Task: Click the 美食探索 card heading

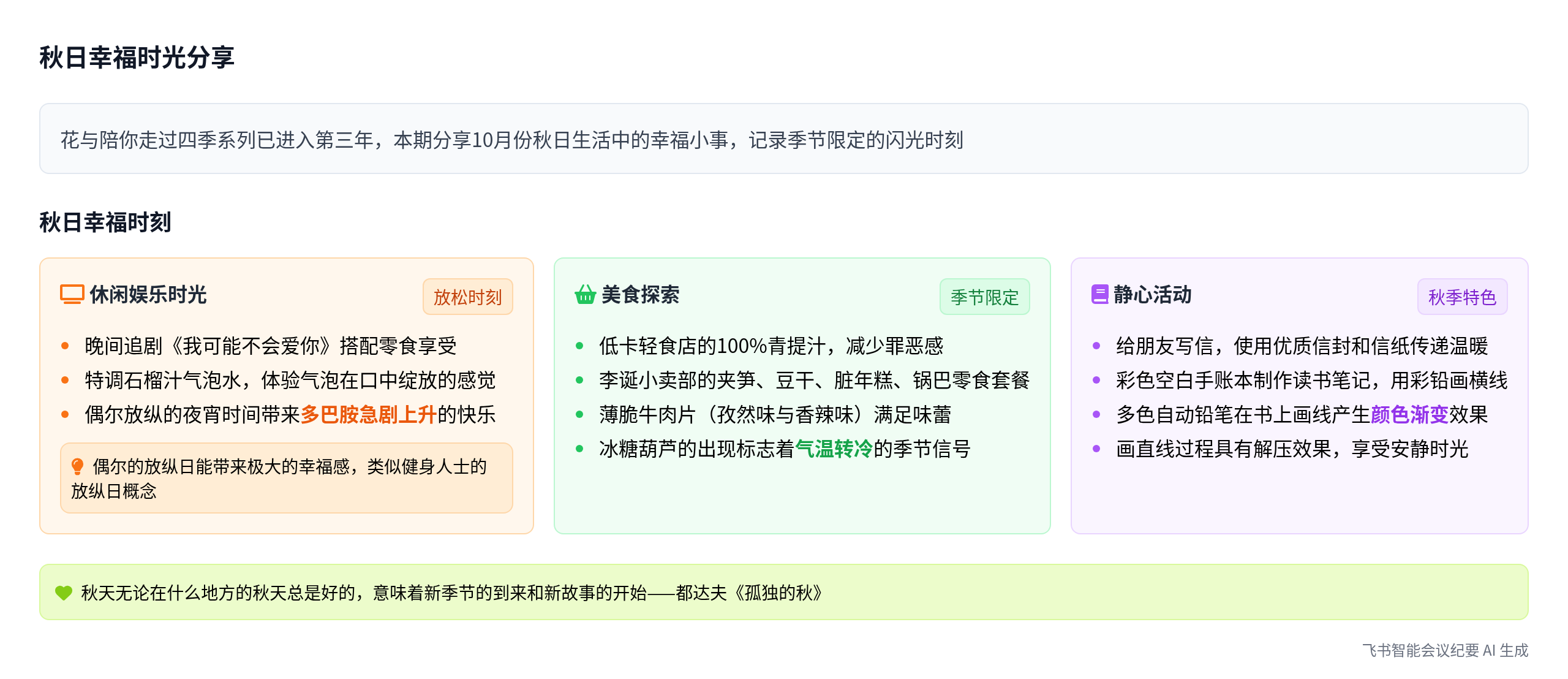Action: click(x=640, y=295)
